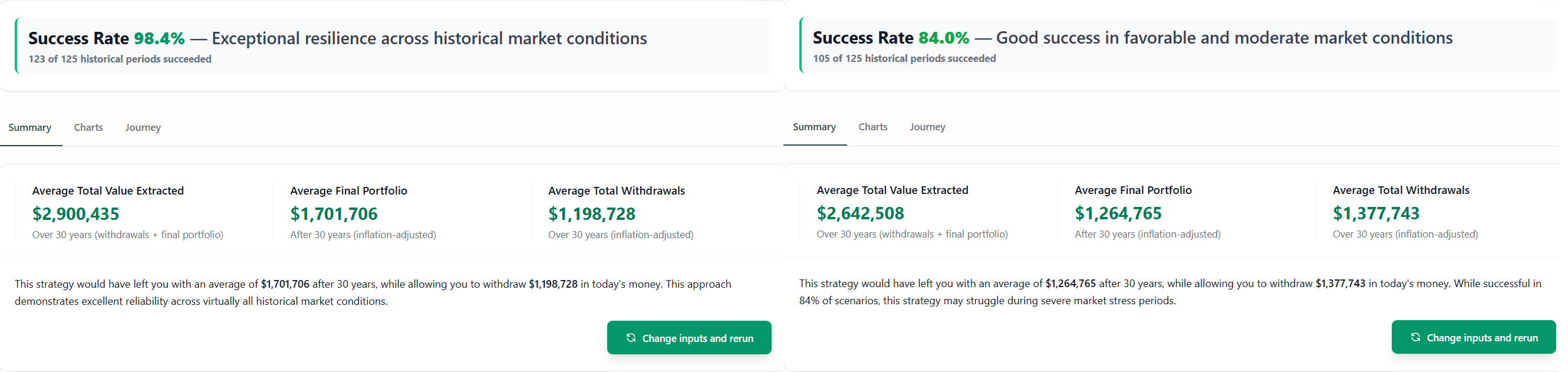Click left panel 'Average Total Value Extracted' label
The image size is (1568, 372).
[x=108, y=190]
